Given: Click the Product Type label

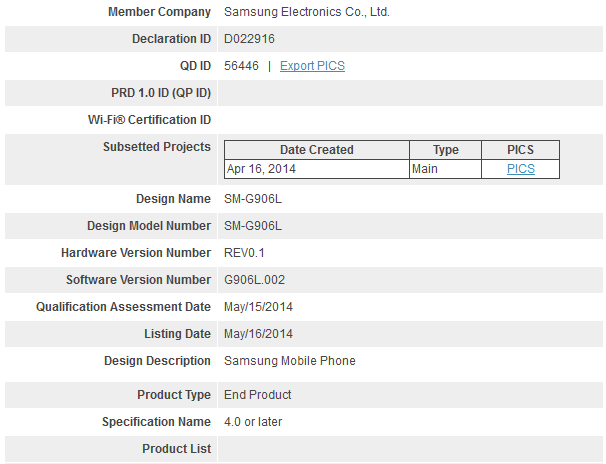Looking at the screenshot, I should click(174, 395).
